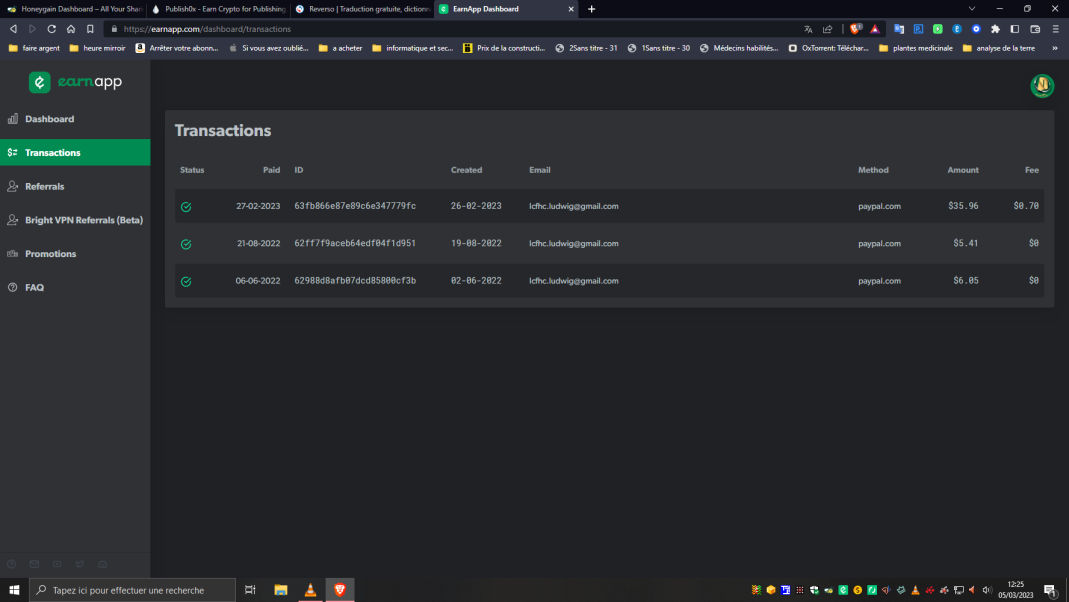Open Google Translate extension
Image resolution: width=1069 pixels, height=602 pixels.
899,29
